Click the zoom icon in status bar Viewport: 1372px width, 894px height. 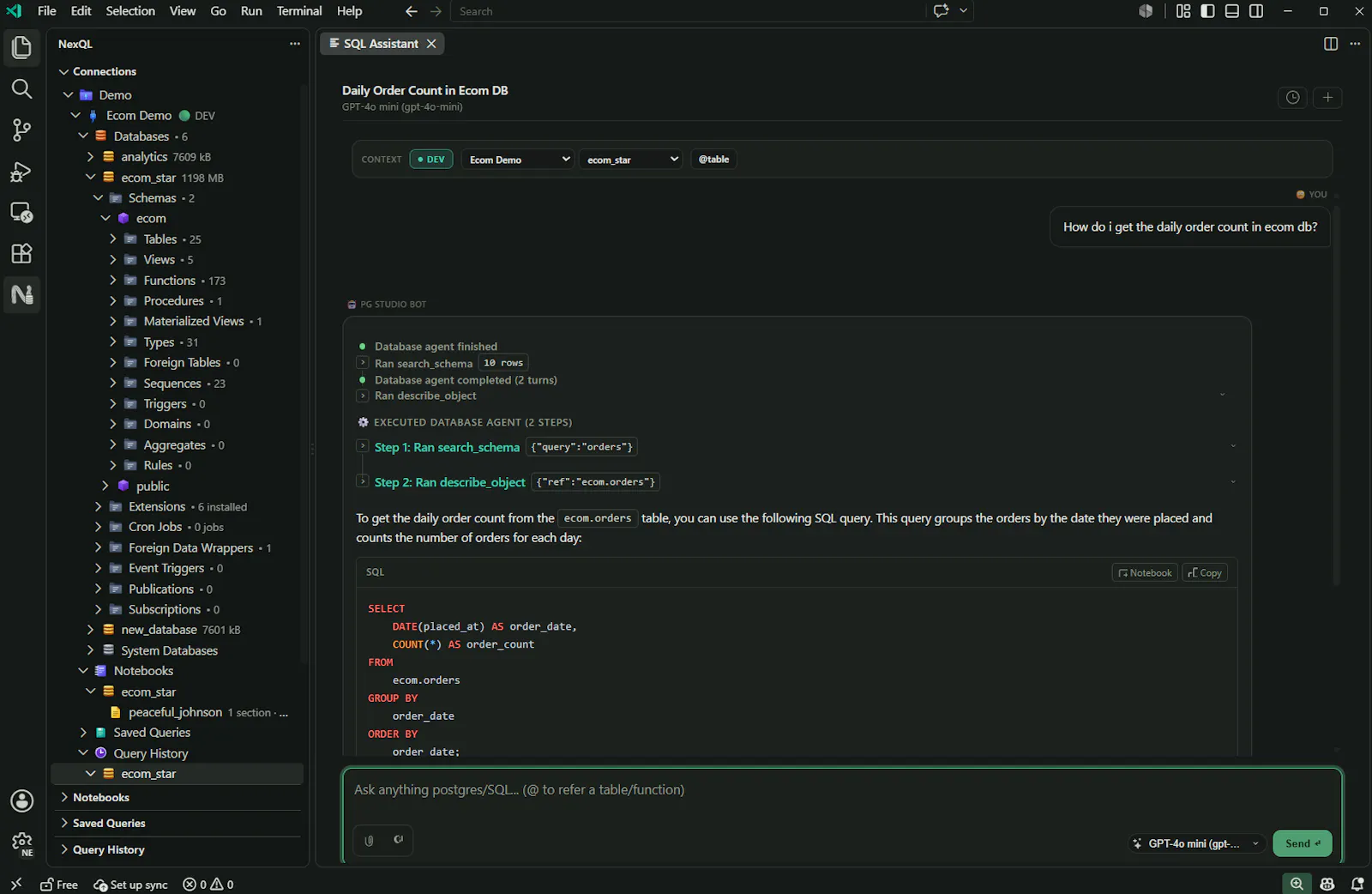click(x=1297, y=884)
